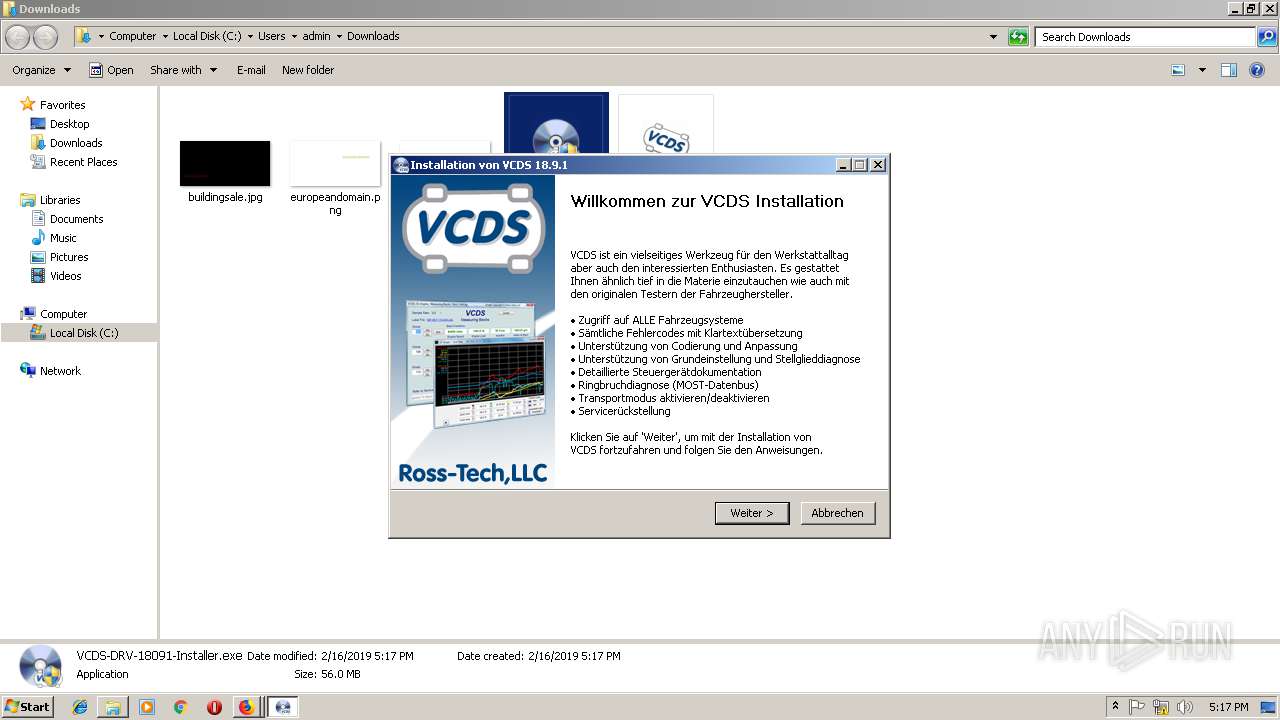Screen dimensions: 1280x720
Task: Open Windows Explorer taskbar icon
Action: click(113, 707)
